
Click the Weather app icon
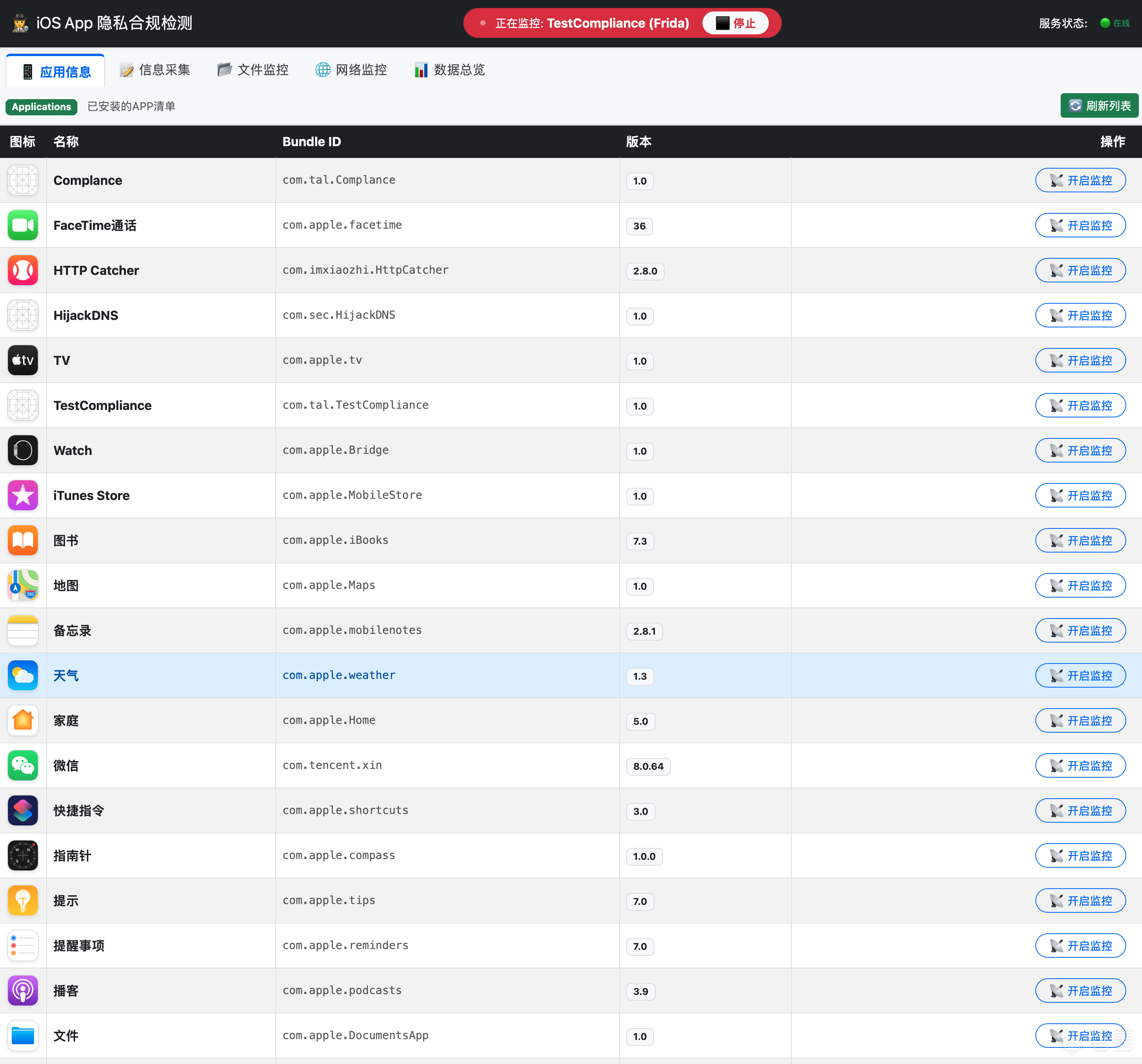pyautogui.click(x=23, y=675)
